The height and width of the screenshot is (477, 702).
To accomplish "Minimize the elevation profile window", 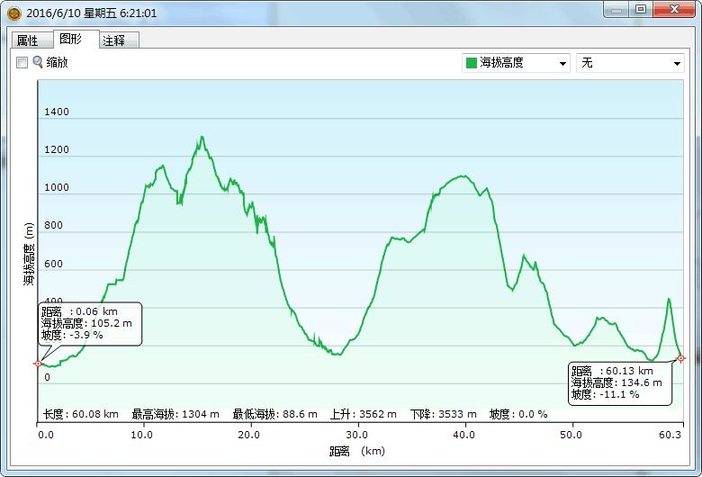I will tap(615, 9).
